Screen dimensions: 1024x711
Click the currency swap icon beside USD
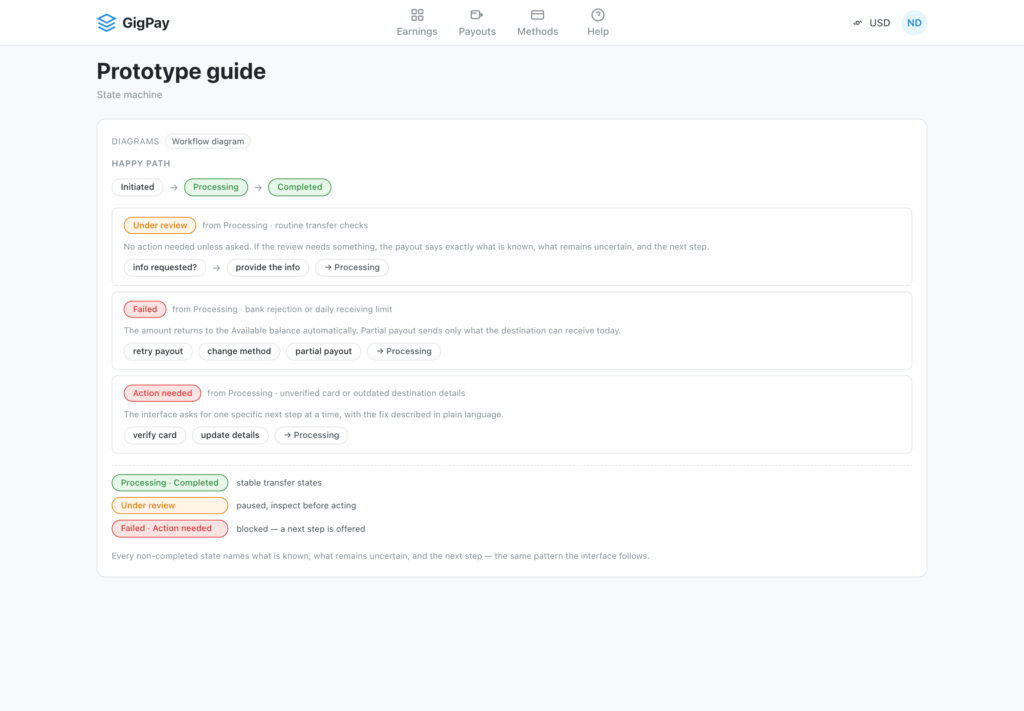(857, 23)
